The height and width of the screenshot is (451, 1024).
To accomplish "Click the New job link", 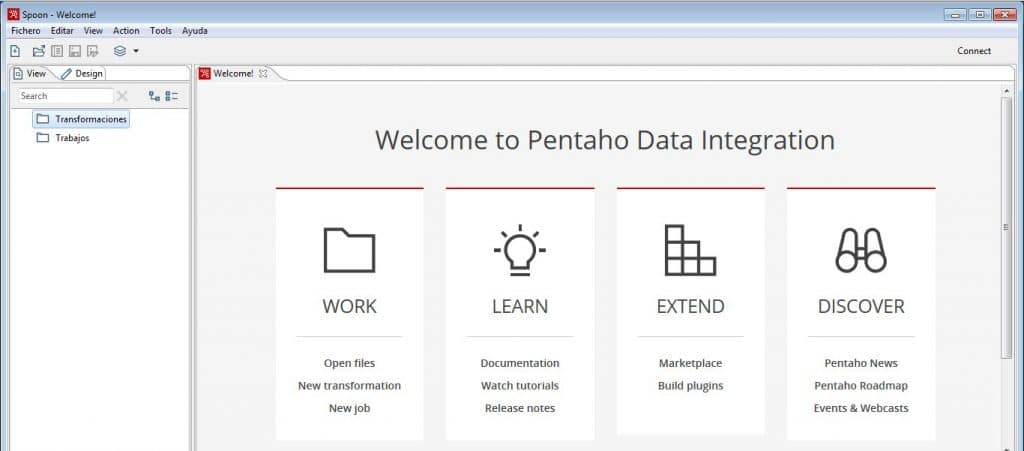I will [x=349, y=409].
